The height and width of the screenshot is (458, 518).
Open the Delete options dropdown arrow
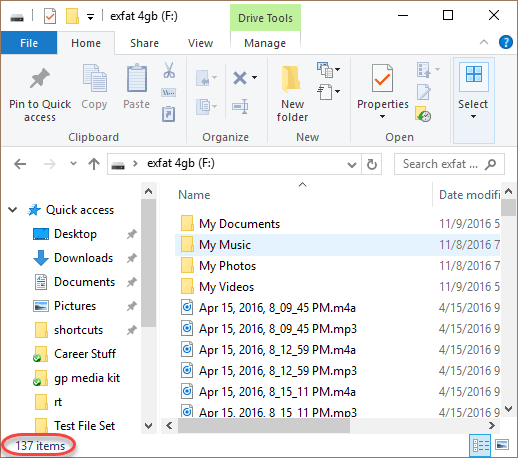pyautogui.click(x=255, y=77)
